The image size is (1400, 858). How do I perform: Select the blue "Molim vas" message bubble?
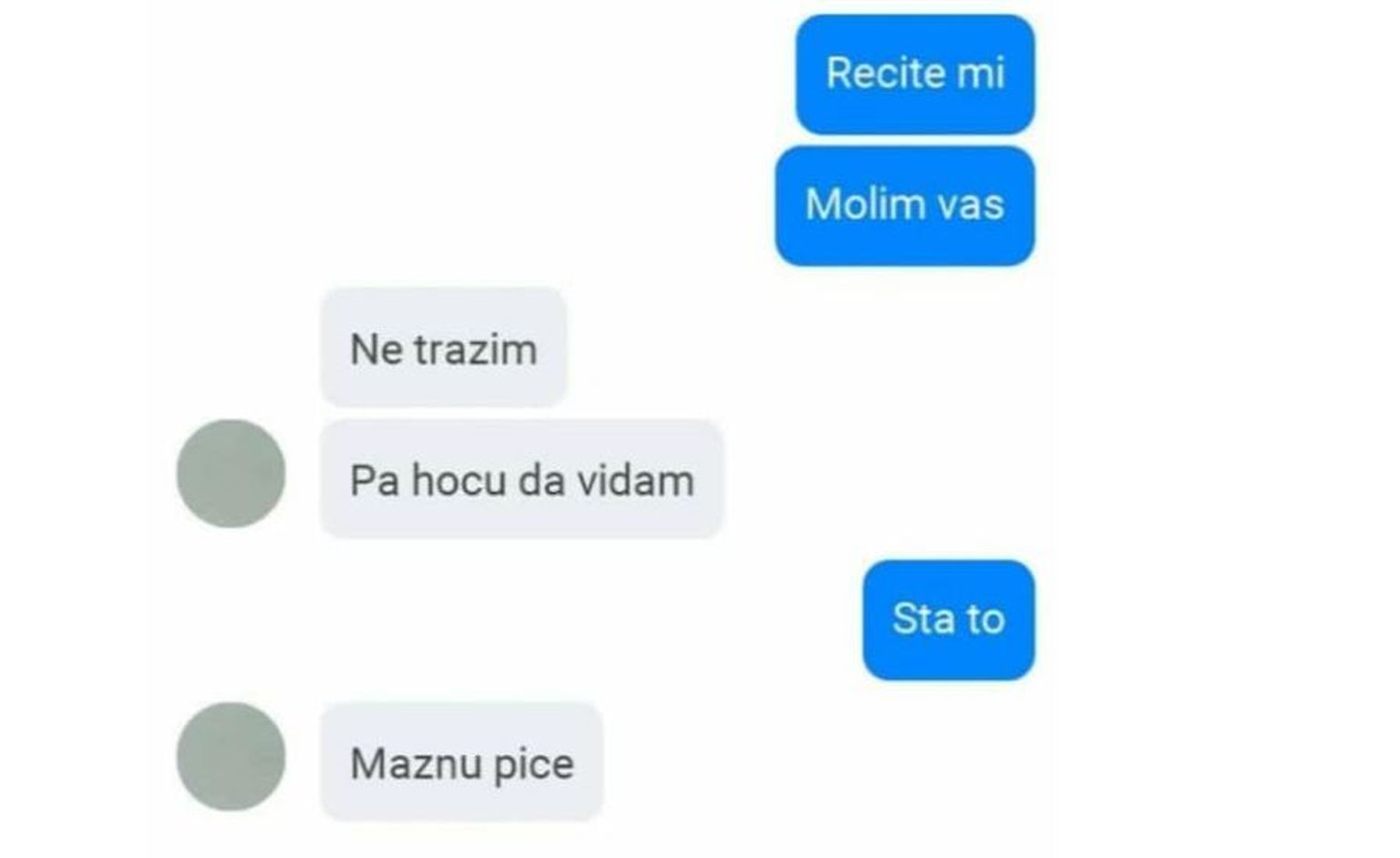click(x=905, y=205)
